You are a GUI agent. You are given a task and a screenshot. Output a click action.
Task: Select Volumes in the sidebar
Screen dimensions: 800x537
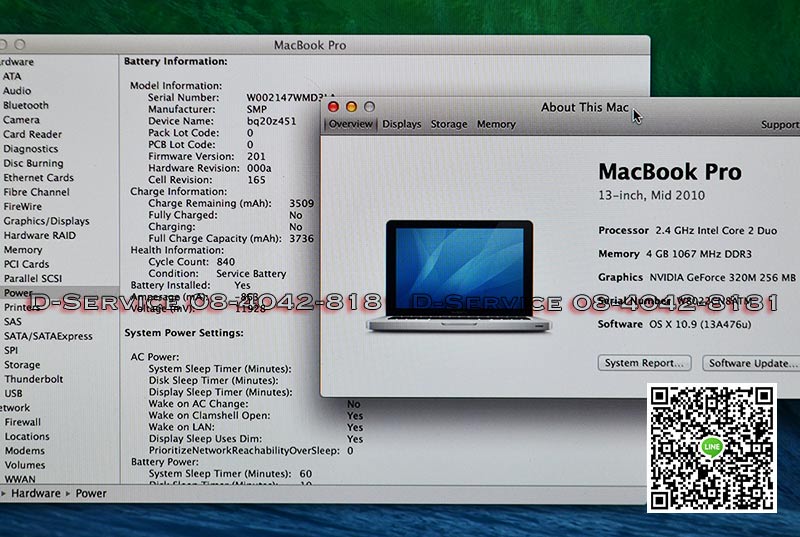pos(24,465)
